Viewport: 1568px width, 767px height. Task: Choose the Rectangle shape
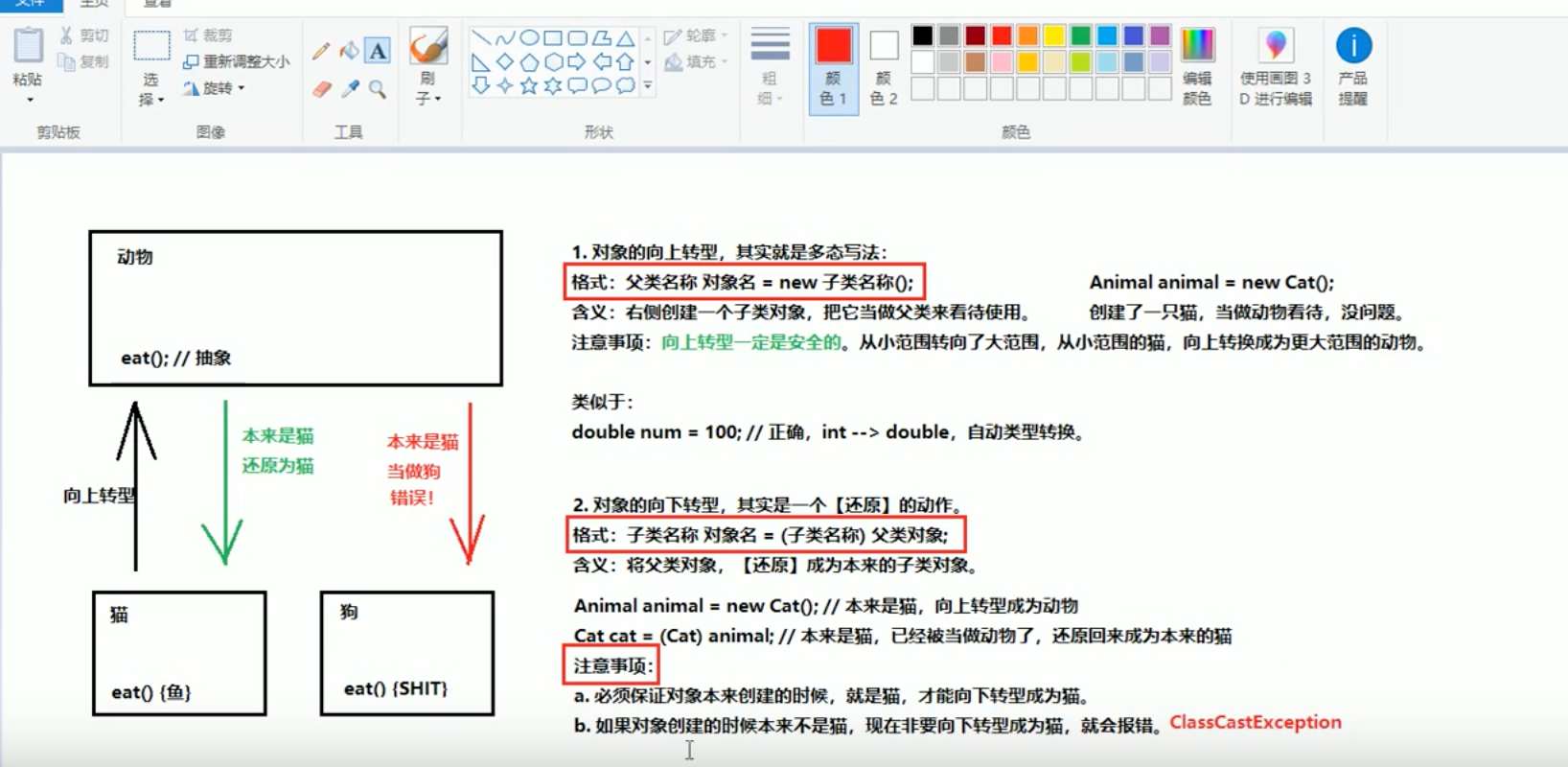tap(553, 38)
